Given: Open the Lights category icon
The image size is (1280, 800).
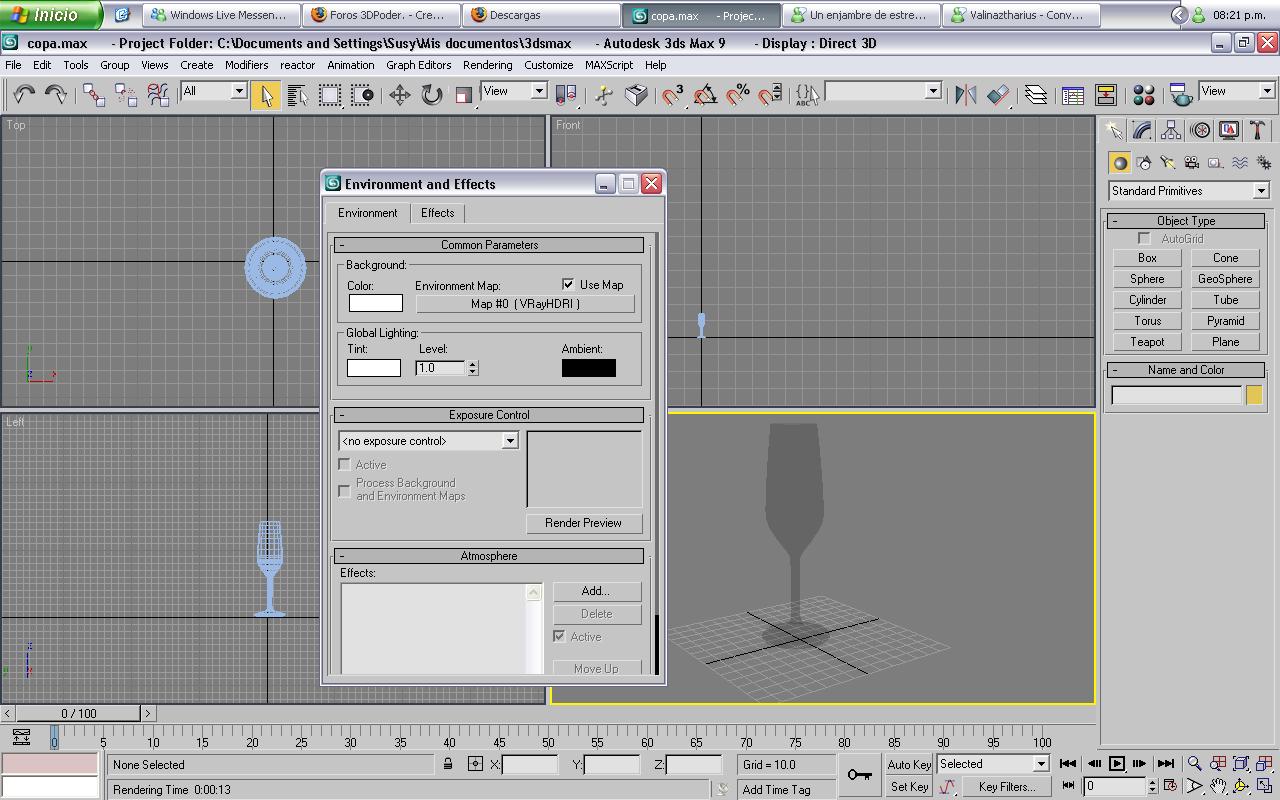Looking at the screenshot, I should click(x=1167, y=163).
